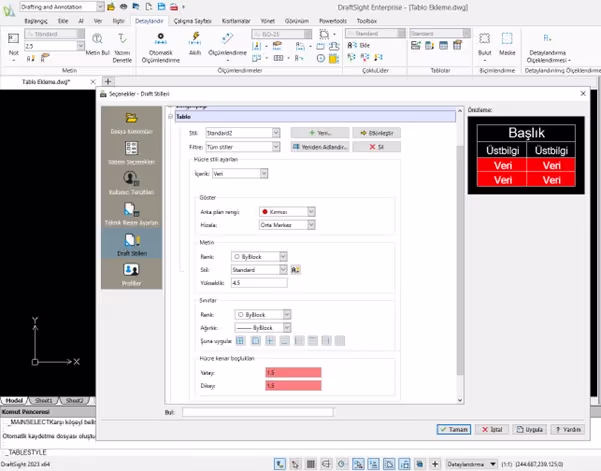Open the Filtre dropdown showing Tüm stiller

click(243, 147)
